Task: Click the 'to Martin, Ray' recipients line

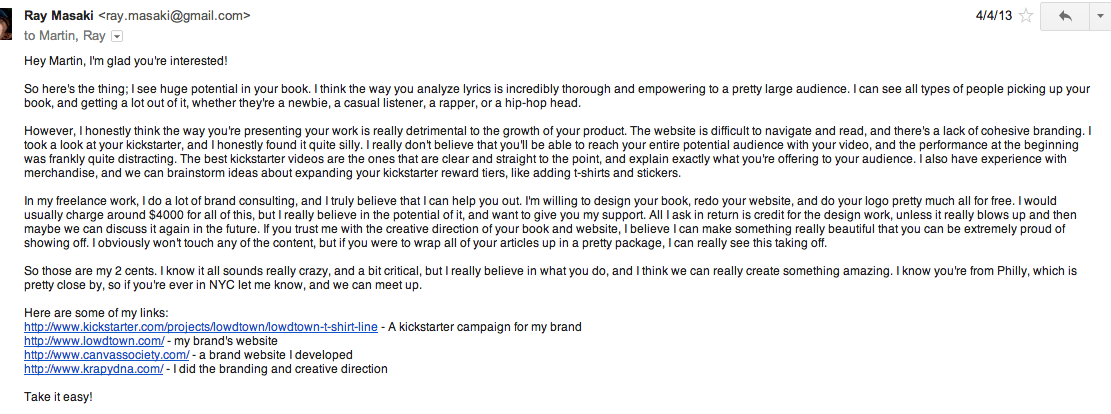Action: click(65, 35)
